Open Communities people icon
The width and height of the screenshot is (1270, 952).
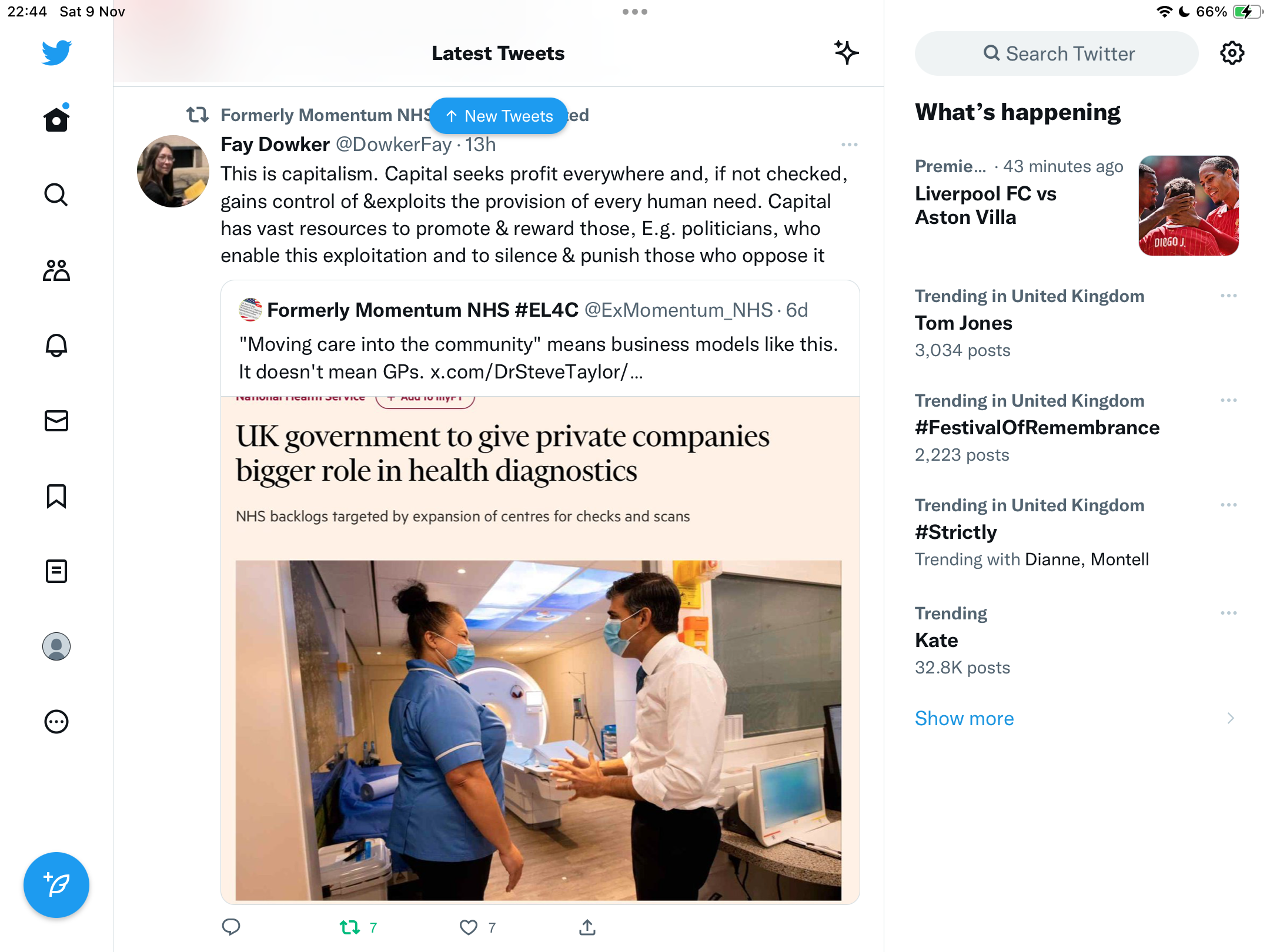[x=56, y=270]
